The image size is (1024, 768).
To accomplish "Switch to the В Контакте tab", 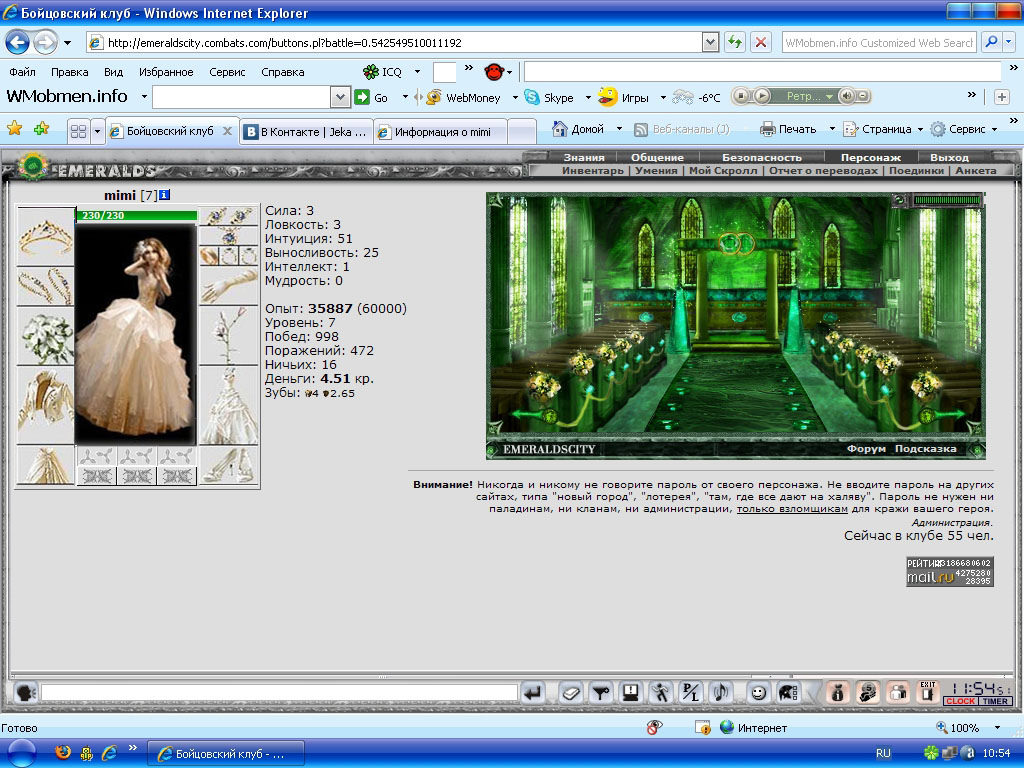I will [306, 131].
